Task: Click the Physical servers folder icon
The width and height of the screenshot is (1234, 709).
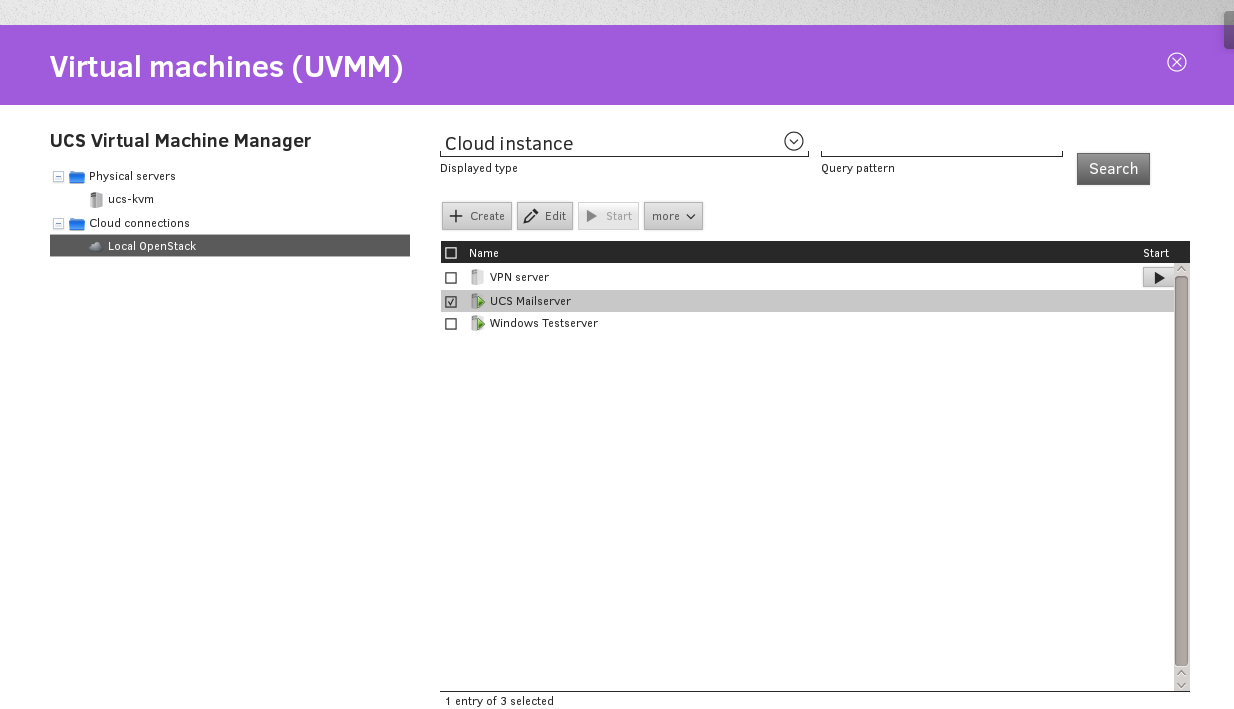Action: click(x=77, y=177)
